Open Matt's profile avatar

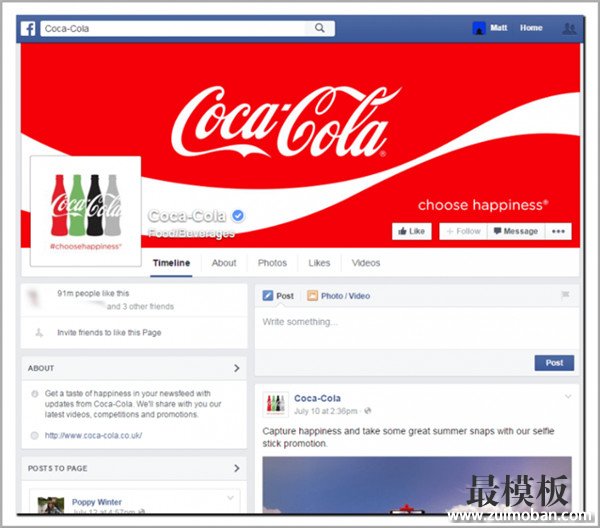pos(479,28)
